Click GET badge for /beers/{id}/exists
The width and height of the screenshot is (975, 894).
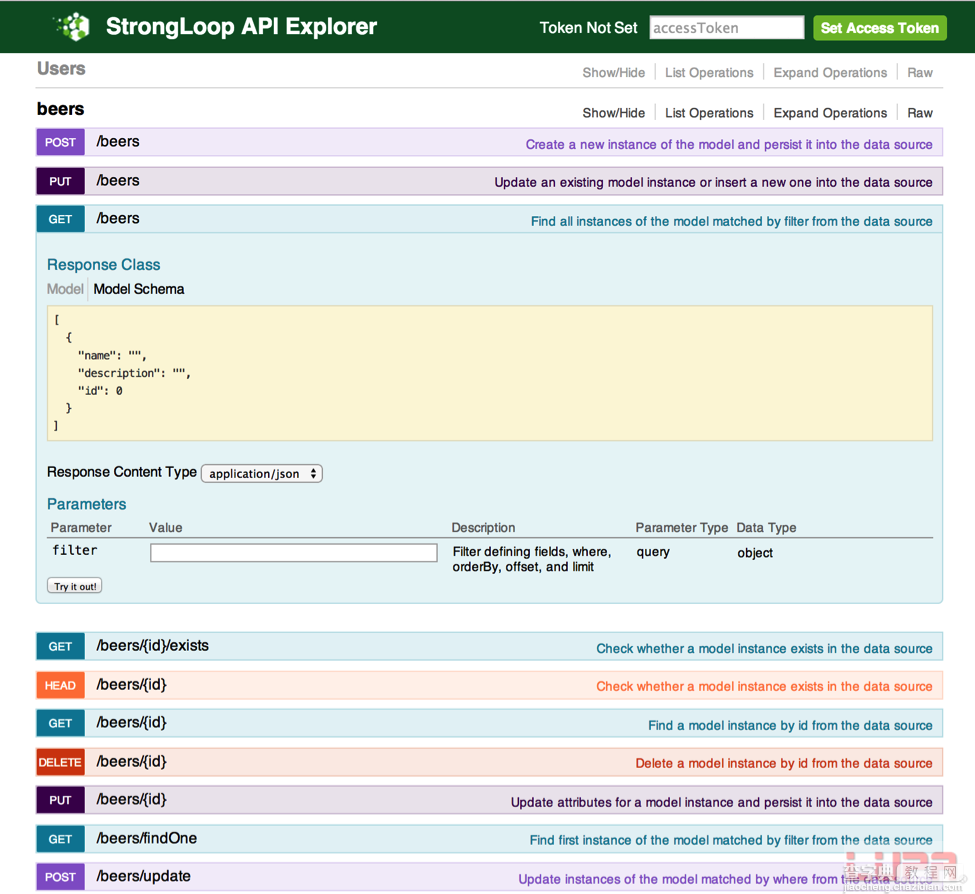60,647
